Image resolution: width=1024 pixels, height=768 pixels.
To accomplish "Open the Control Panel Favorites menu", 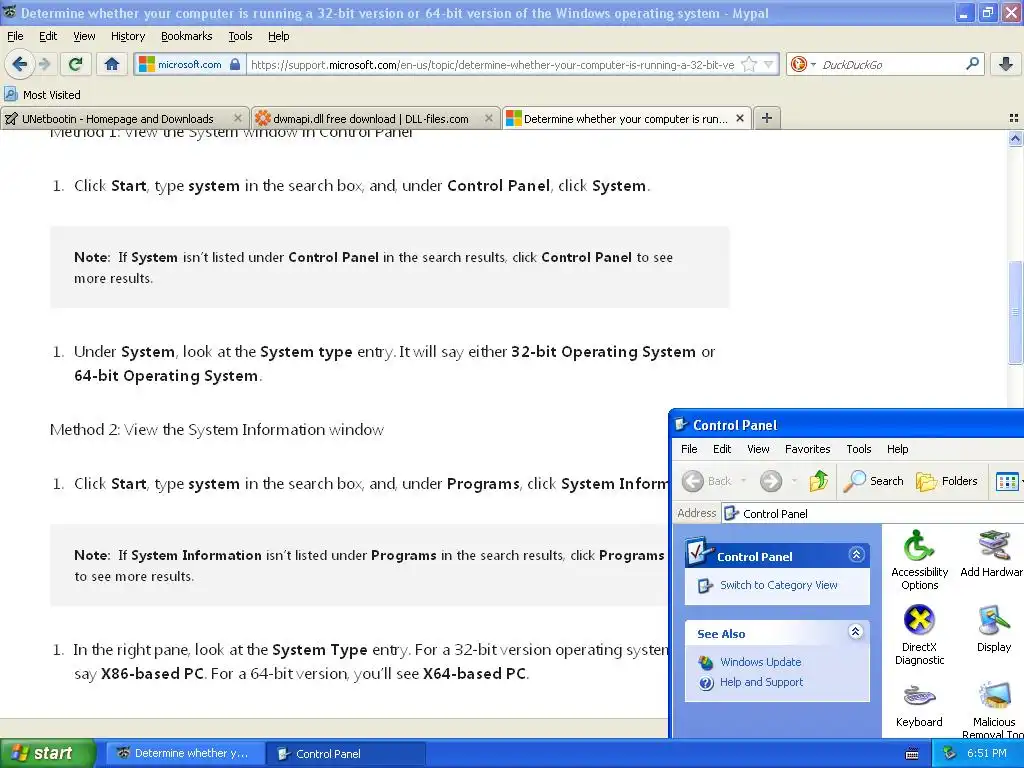I will (807, 449).
